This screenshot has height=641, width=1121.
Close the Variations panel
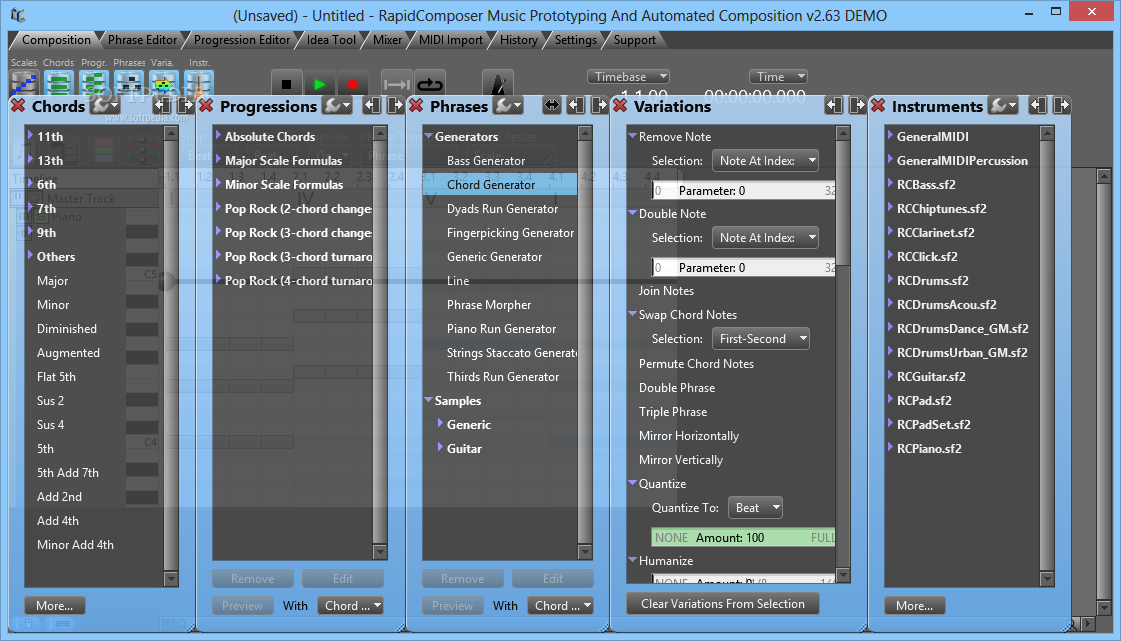click(x=620, y=106)
